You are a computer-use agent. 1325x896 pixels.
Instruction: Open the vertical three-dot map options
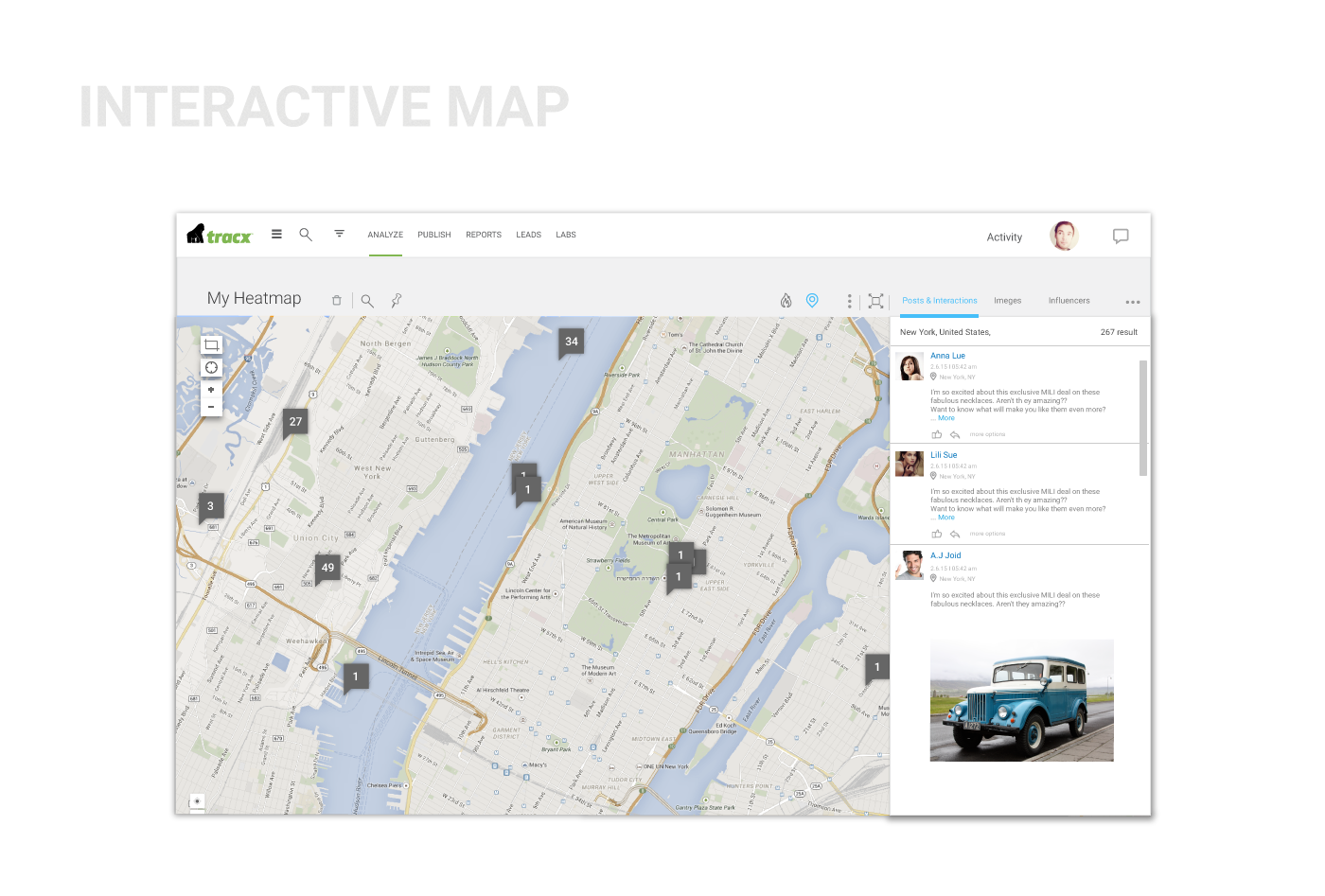[x=849, y=301]
